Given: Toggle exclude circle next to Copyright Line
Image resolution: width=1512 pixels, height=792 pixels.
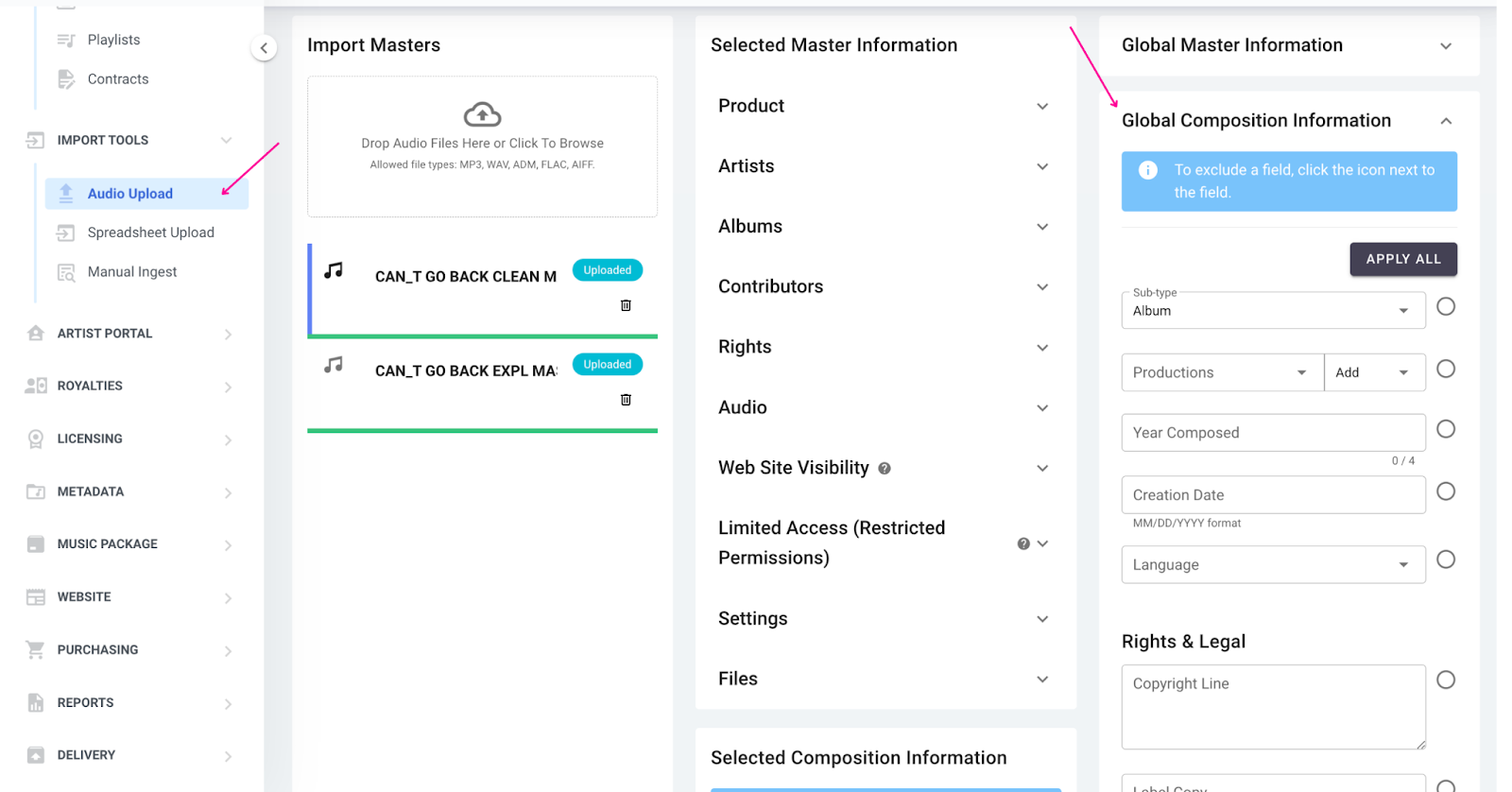Looking at the screenshot, I should [1445, 680].
